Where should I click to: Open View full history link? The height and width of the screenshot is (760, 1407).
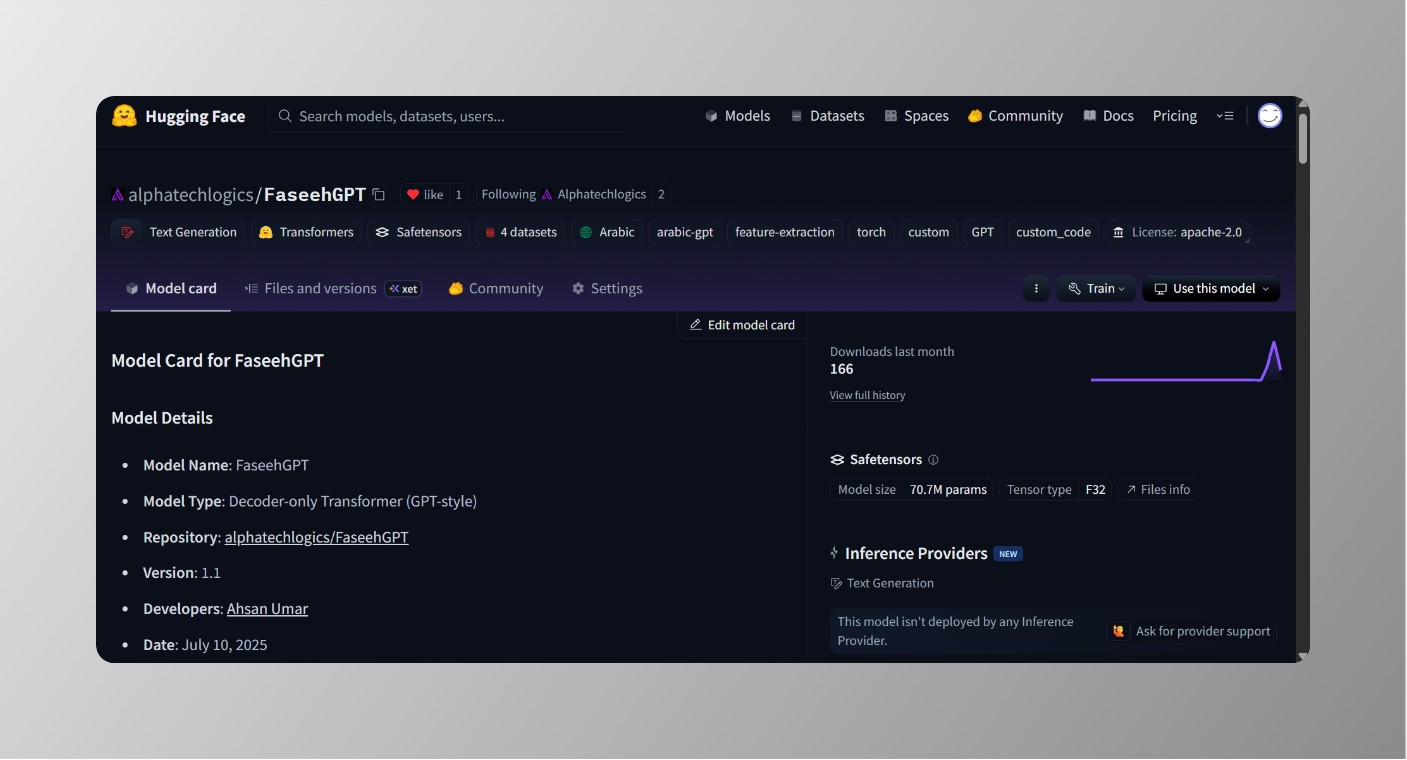pyautogui.click(x=867, y=396)
